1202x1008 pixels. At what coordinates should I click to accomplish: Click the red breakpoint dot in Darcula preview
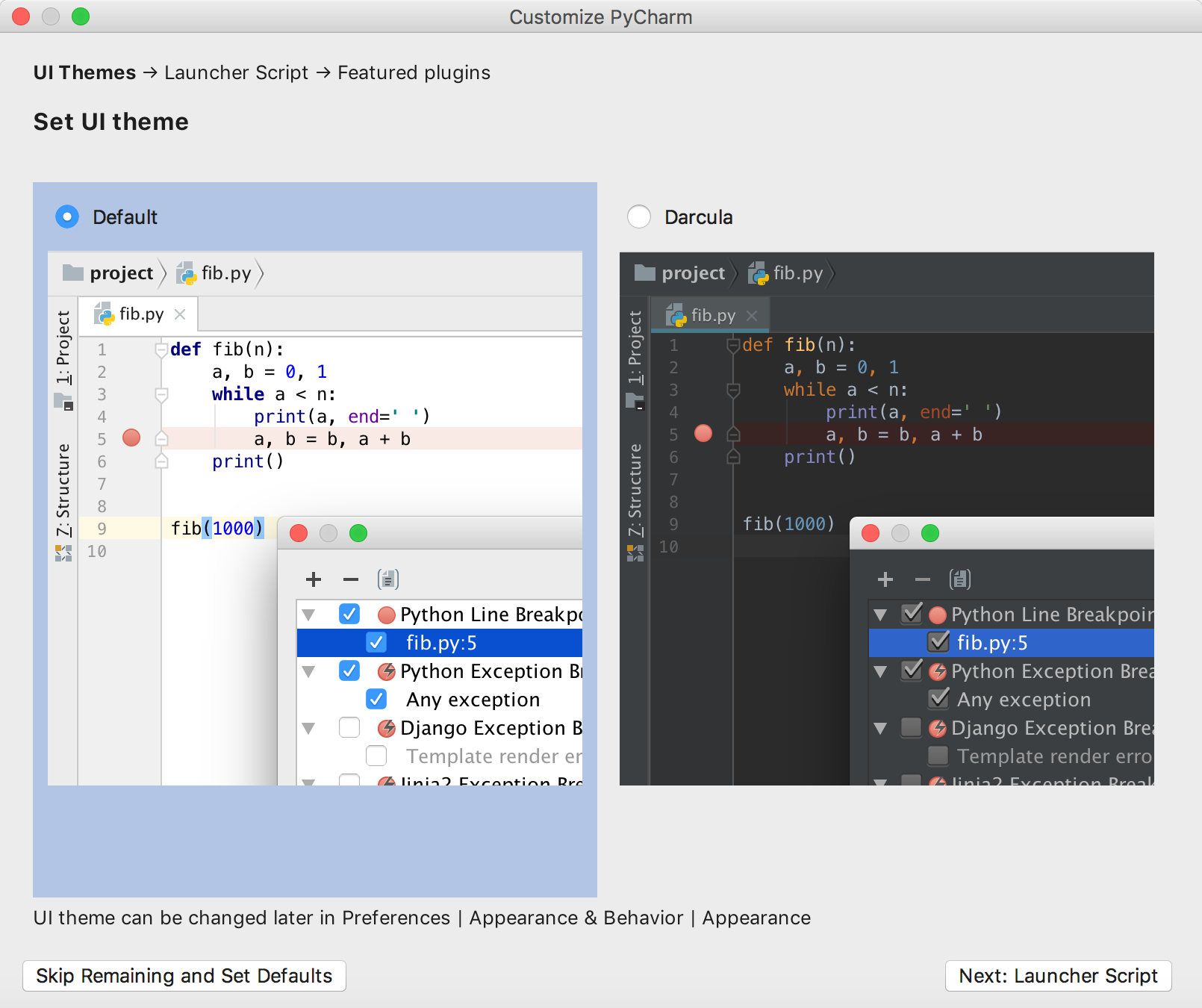point(703,434)
